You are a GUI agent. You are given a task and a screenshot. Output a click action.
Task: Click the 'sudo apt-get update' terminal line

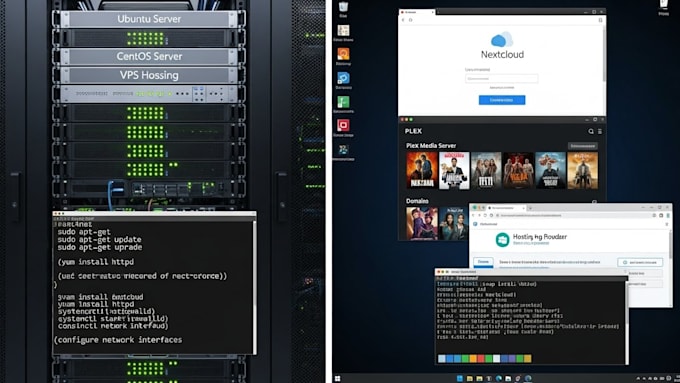click(99, 239)
